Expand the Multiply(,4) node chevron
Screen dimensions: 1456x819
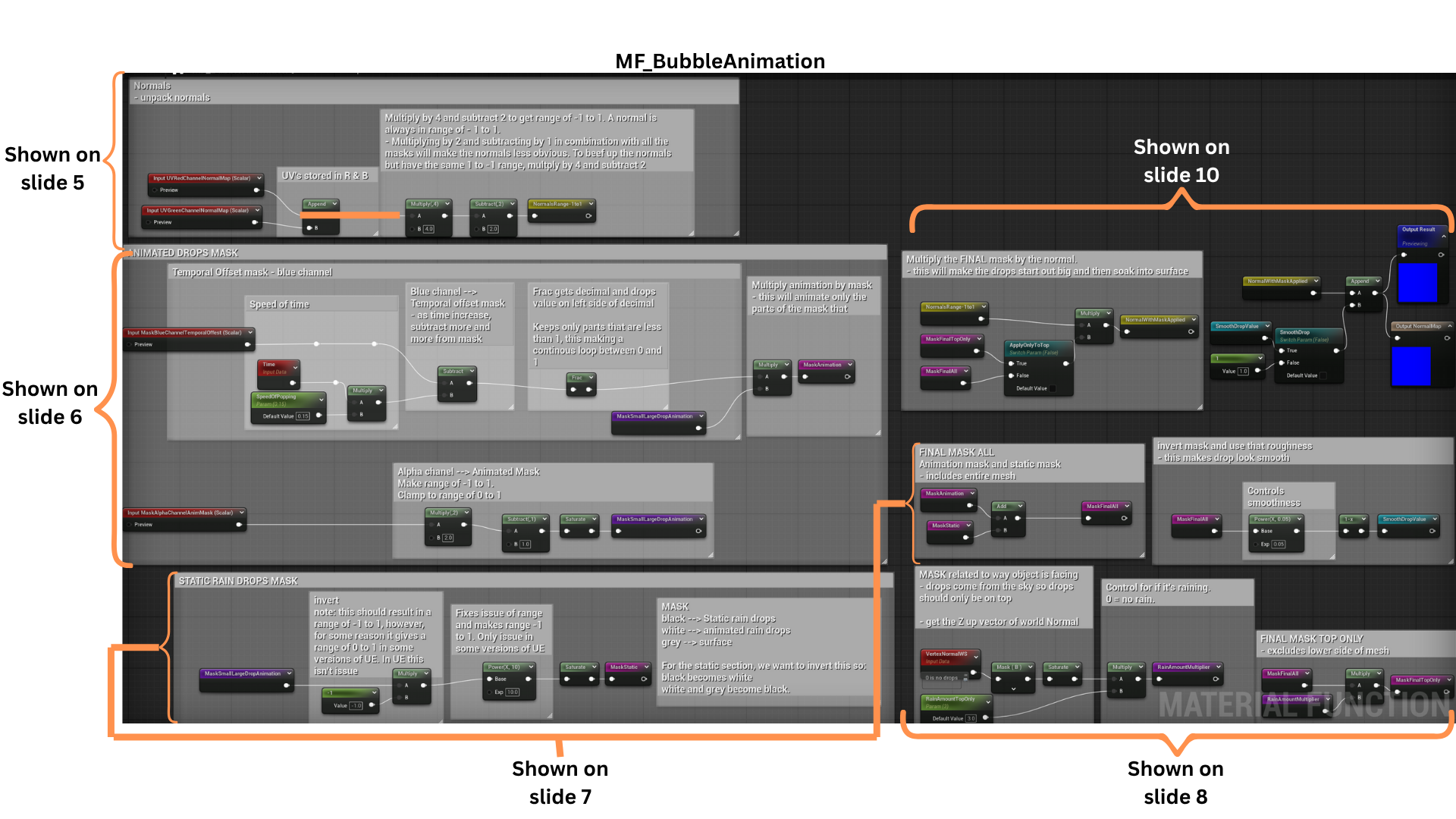[x=447, y=204]
